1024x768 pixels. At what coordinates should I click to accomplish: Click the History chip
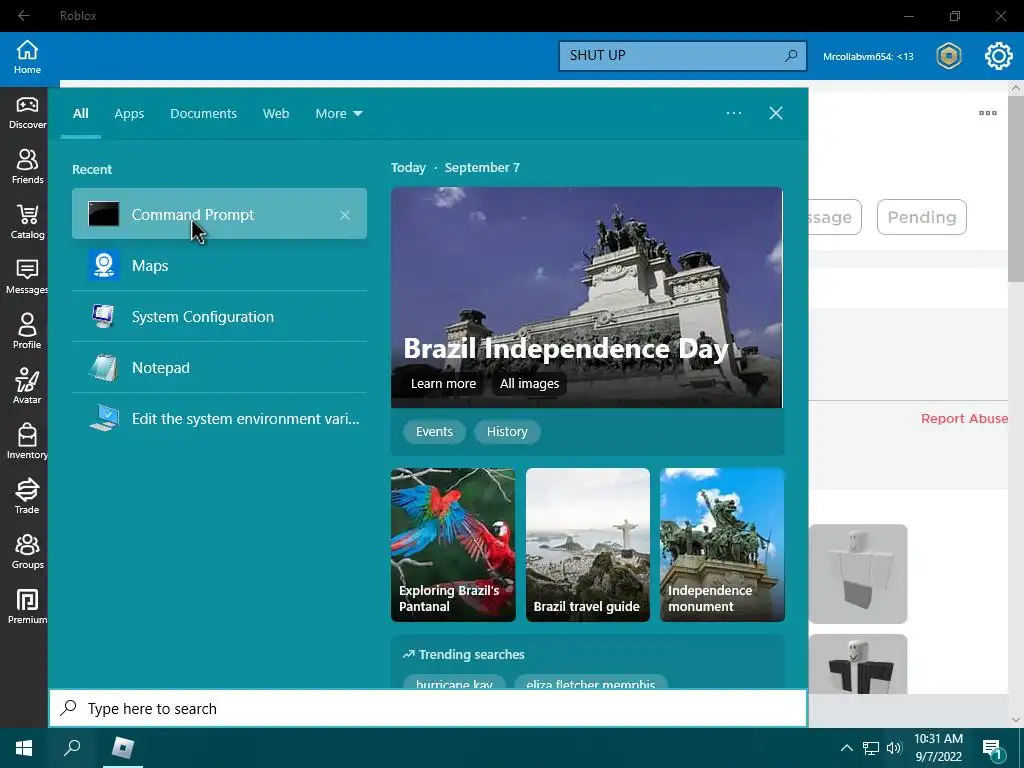tap(507, 432)
